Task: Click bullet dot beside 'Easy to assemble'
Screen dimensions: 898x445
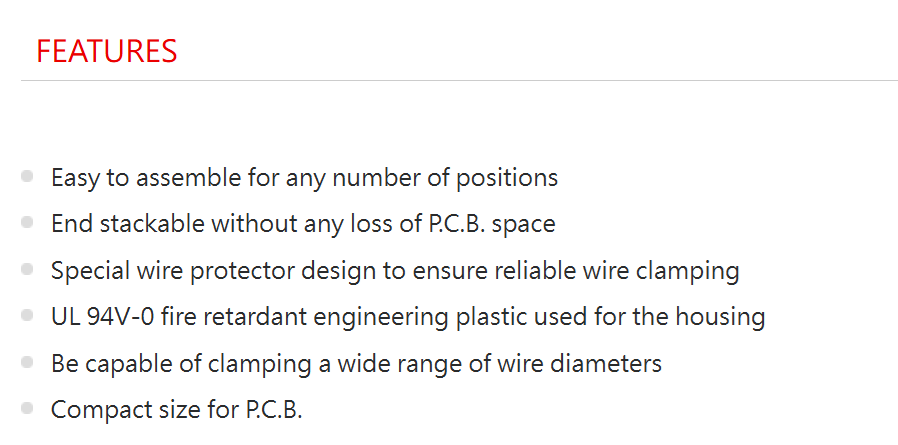Action: point(27,176)
